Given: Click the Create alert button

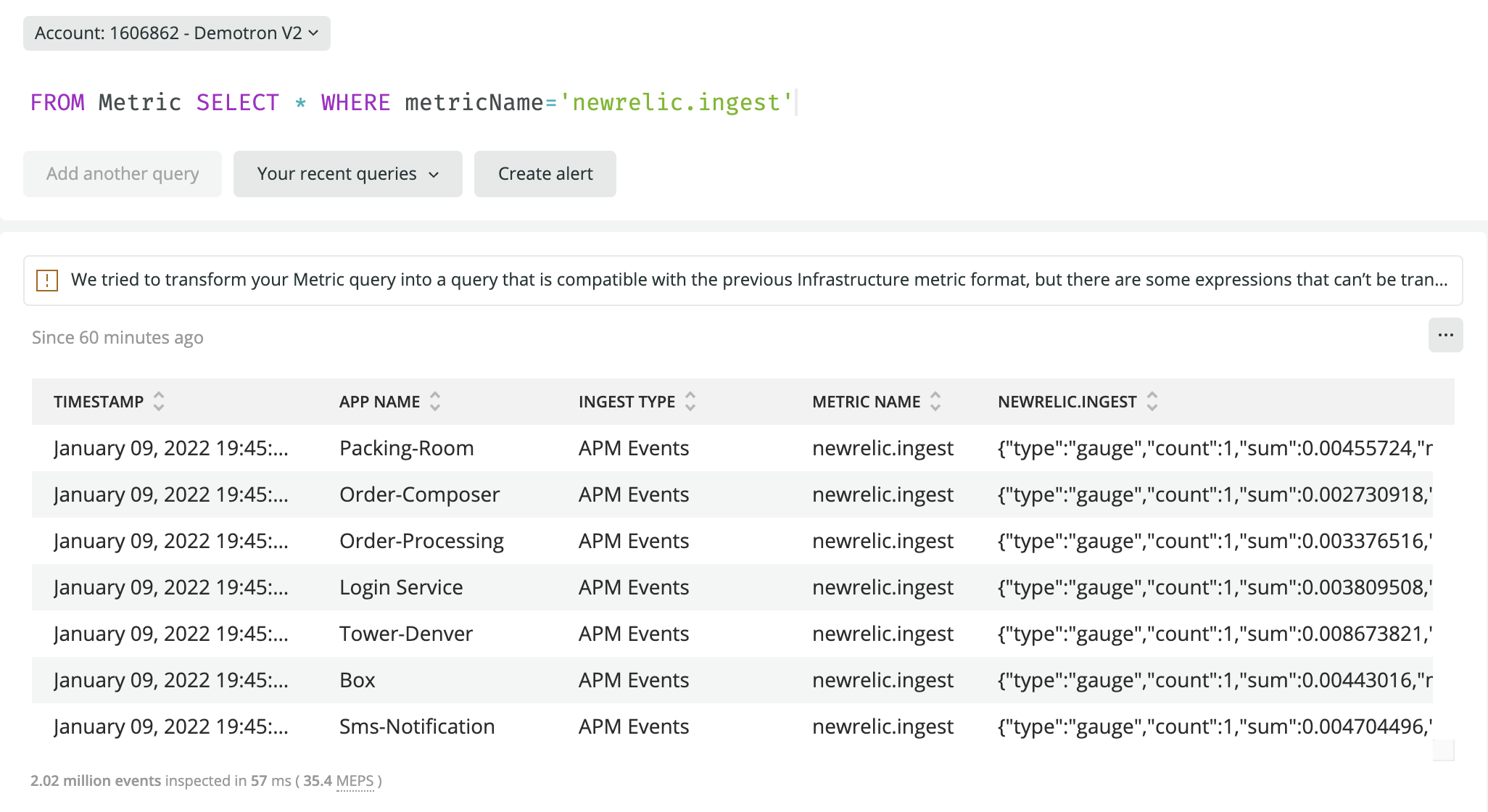Looking at the screenshot, I should pos(545,174).
